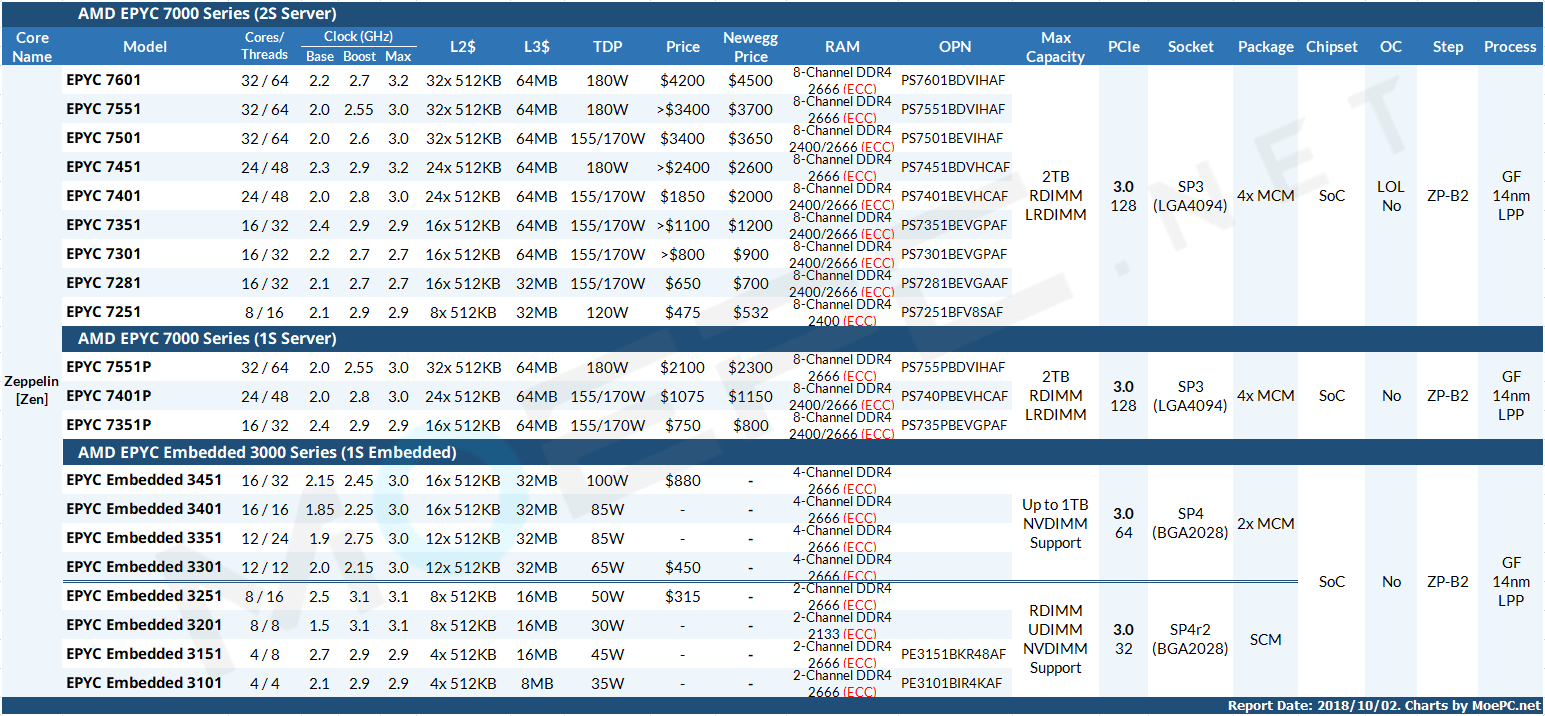Image resolution: width=1545 pixels, height=716 pixels.
Task: Click the Zeppelin [Zen] core name cell
Action: pos(32,390)
